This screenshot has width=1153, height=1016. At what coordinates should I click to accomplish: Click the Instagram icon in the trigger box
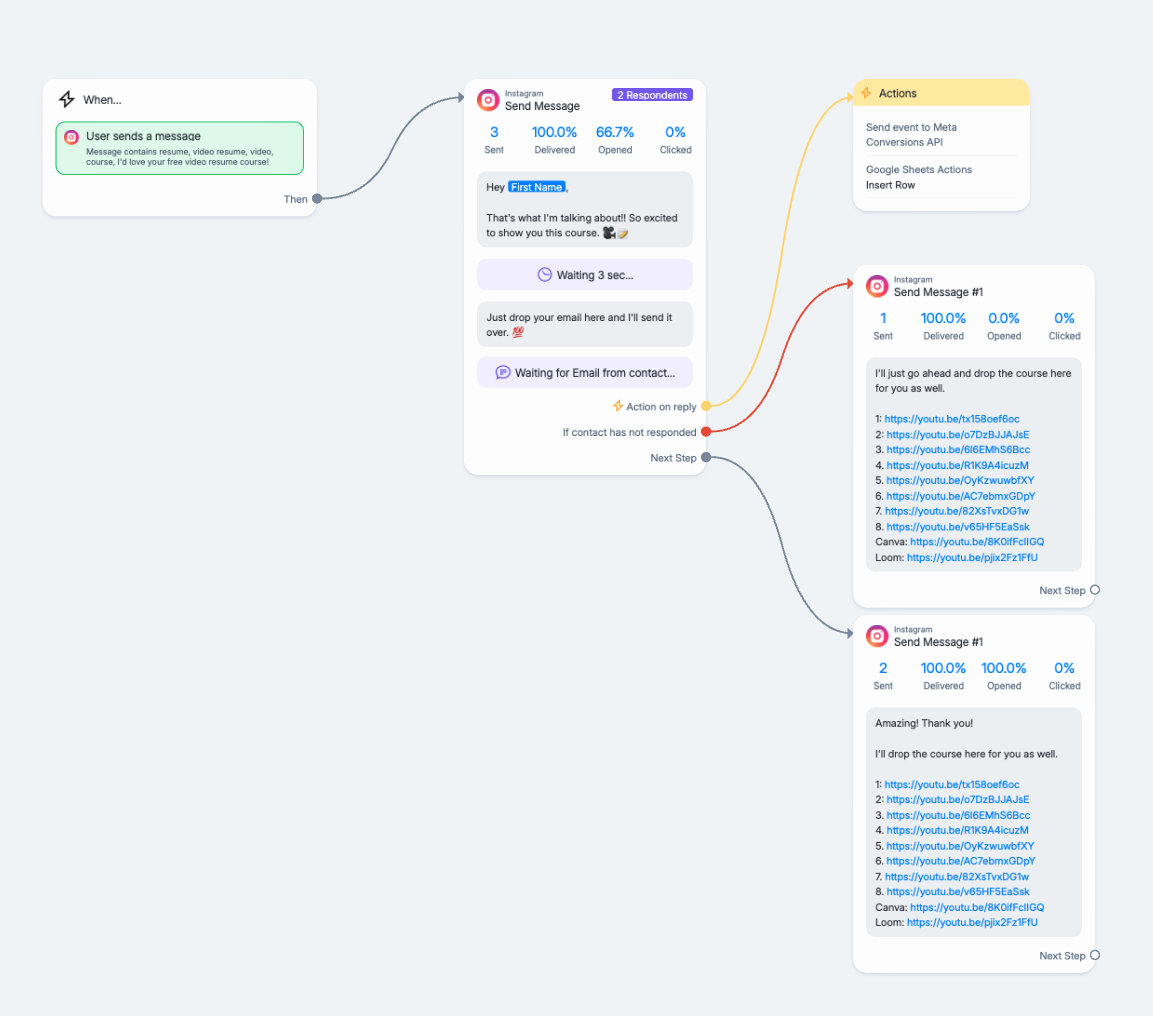pyautogui.click(x=72, y=138)
